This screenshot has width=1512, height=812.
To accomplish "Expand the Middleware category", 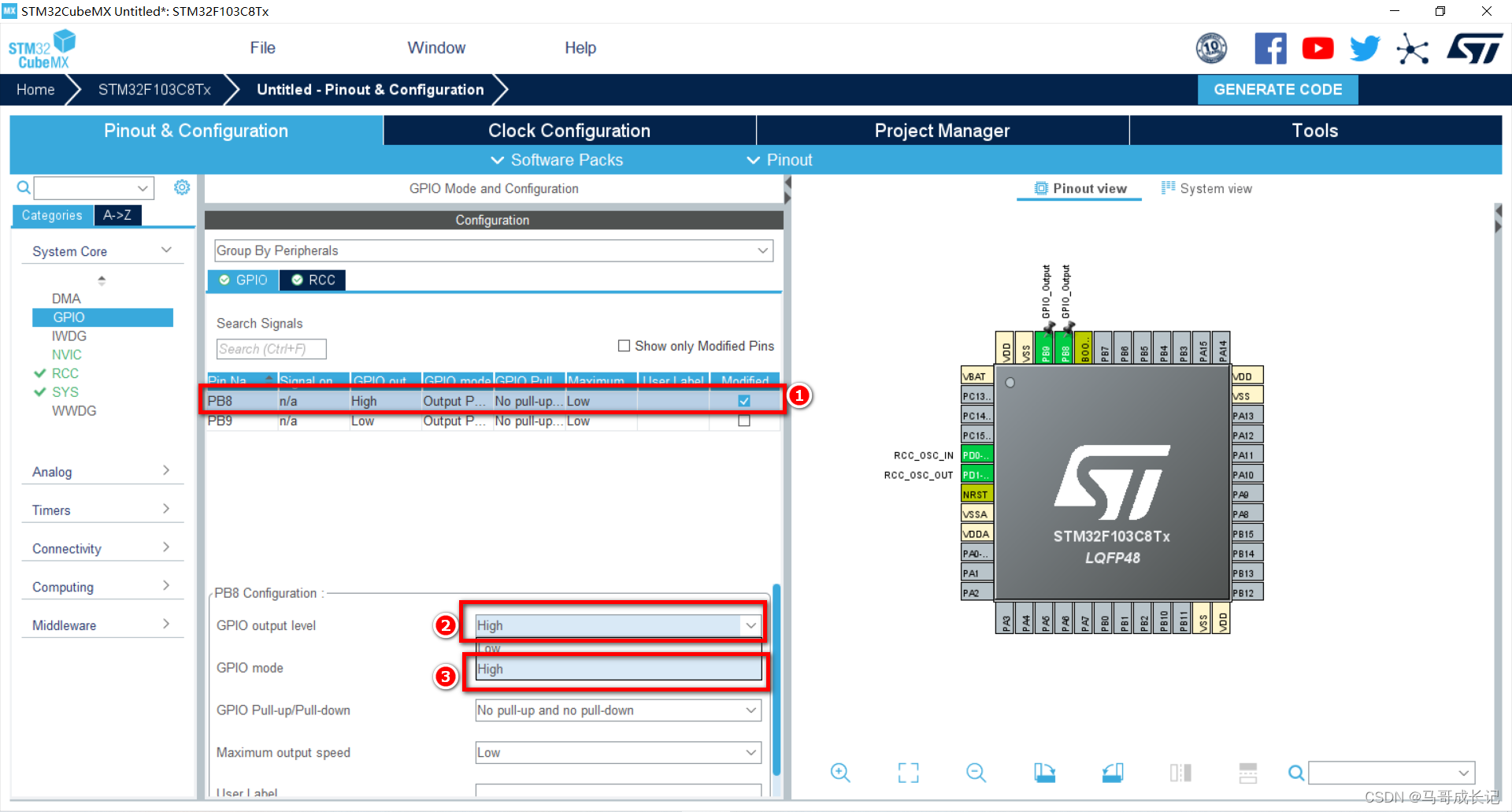I will point(102,625).
